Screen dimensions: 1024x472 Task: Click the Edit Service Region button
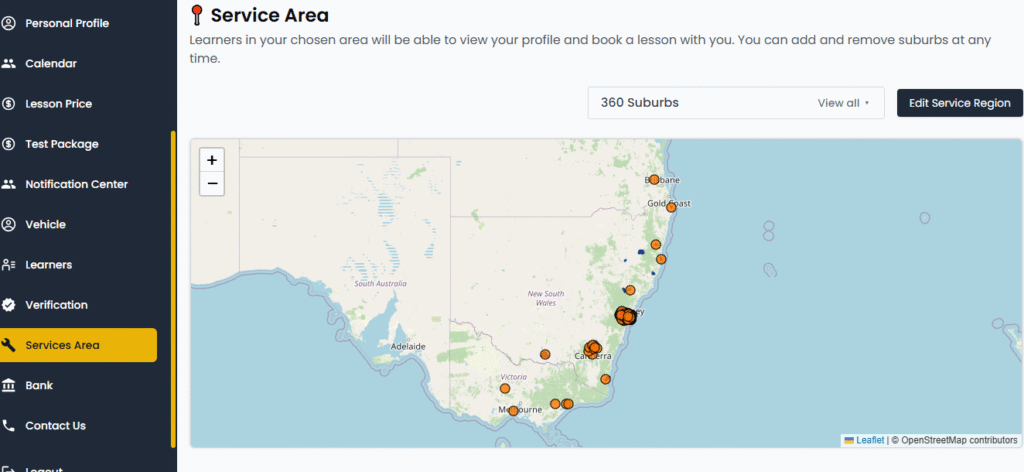(x=959, y=103)
